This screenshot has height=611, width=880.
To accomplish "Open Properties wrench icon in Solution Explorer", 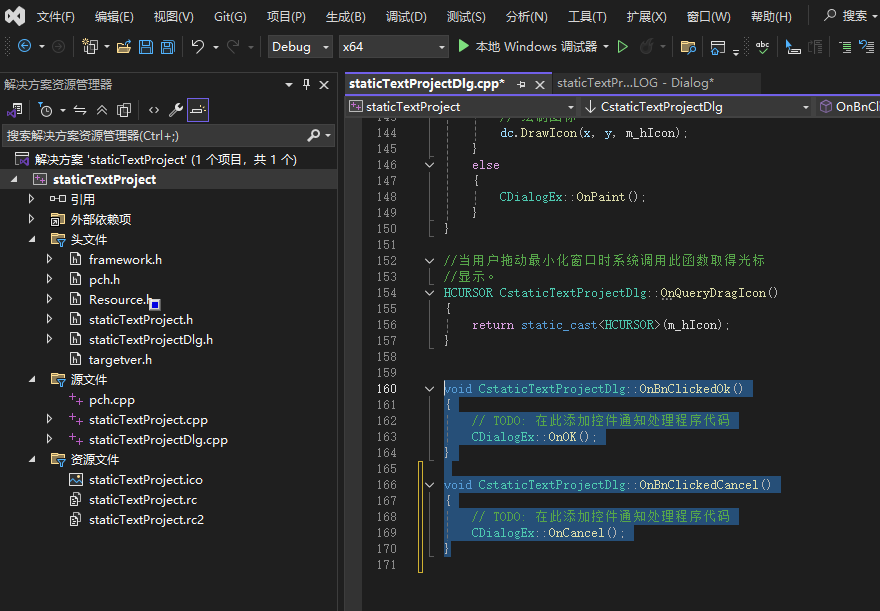I will click(175, 110).
